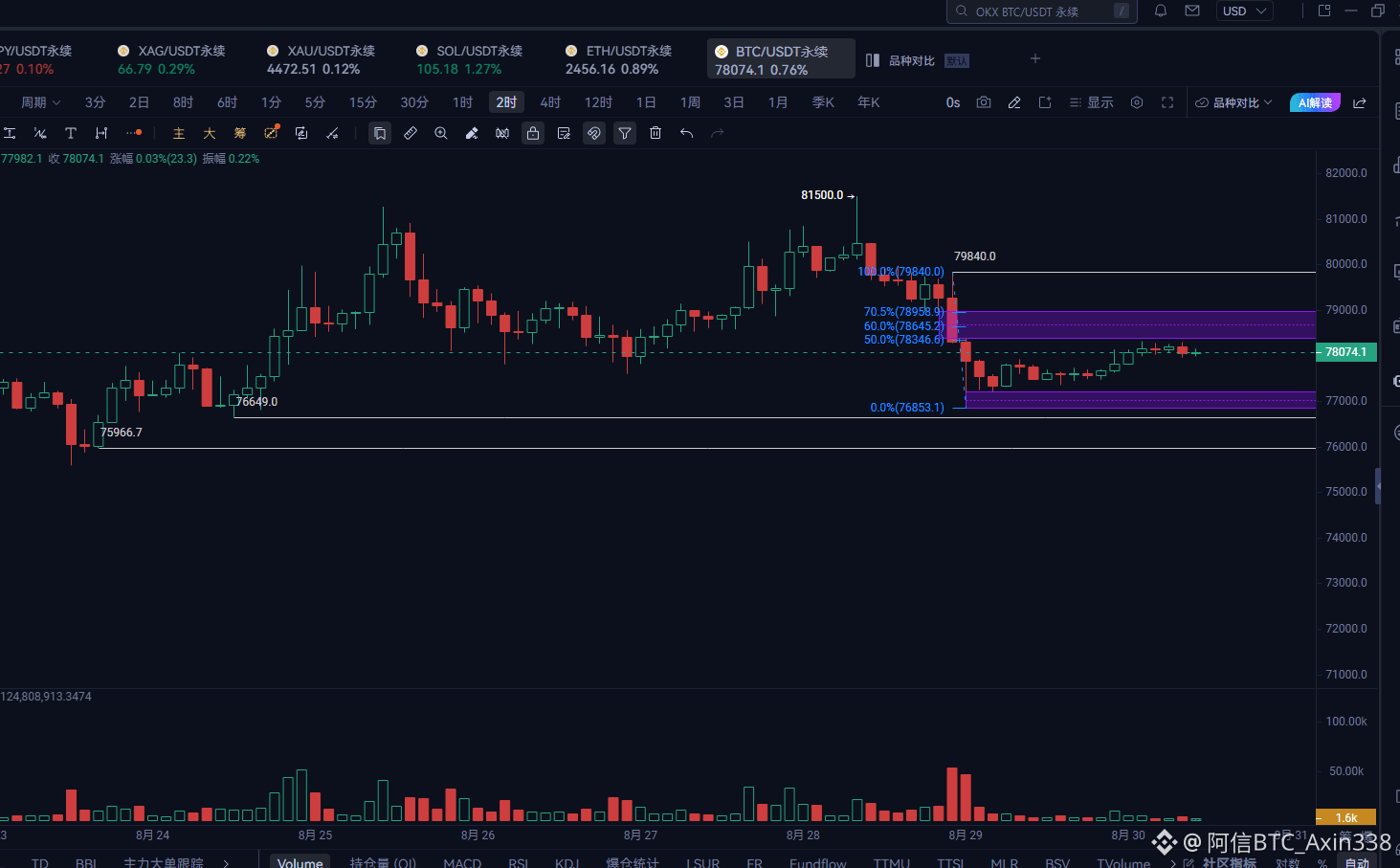Select the 4时 timeframe

(x=550, y=102)
